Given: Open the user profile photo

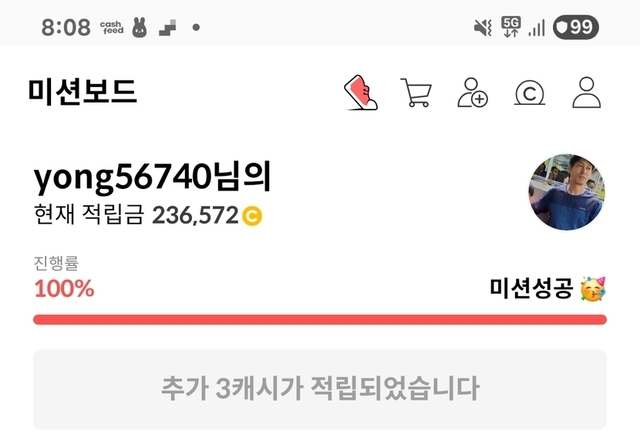Looking at the screenshot, I should 567,192.
